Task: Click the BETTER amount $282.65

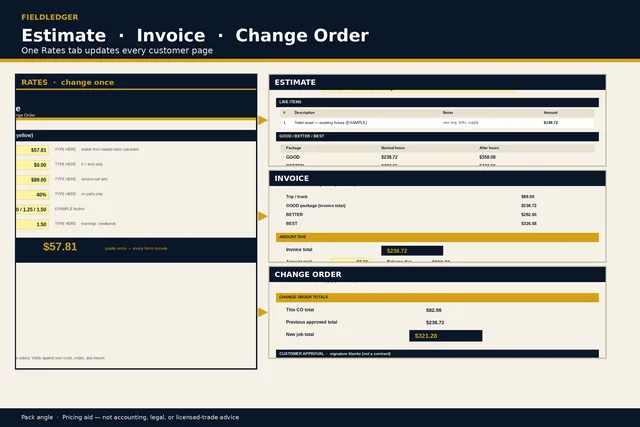Action: click(x=529, y=215)
